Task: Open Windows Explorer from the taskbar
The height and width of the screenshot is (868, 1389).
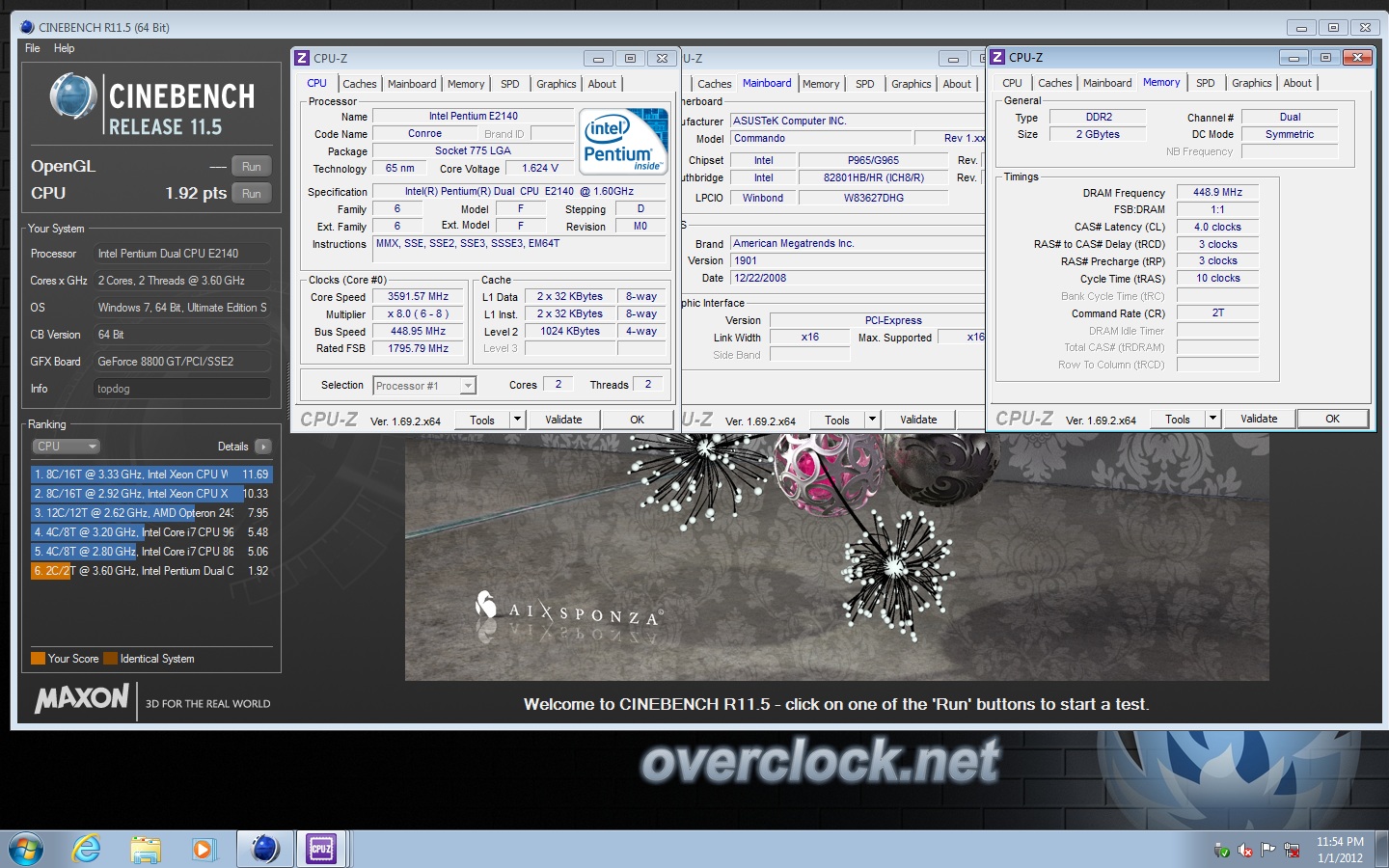Action: pyautogui.click(x=146, y=849)
